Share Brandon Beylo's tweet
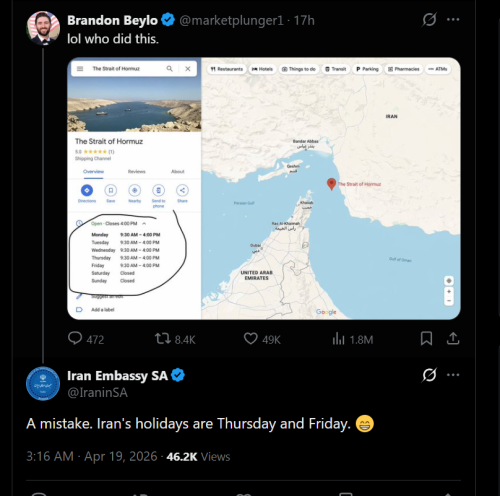The image size is (500, 496). click(x=453, y=339)
